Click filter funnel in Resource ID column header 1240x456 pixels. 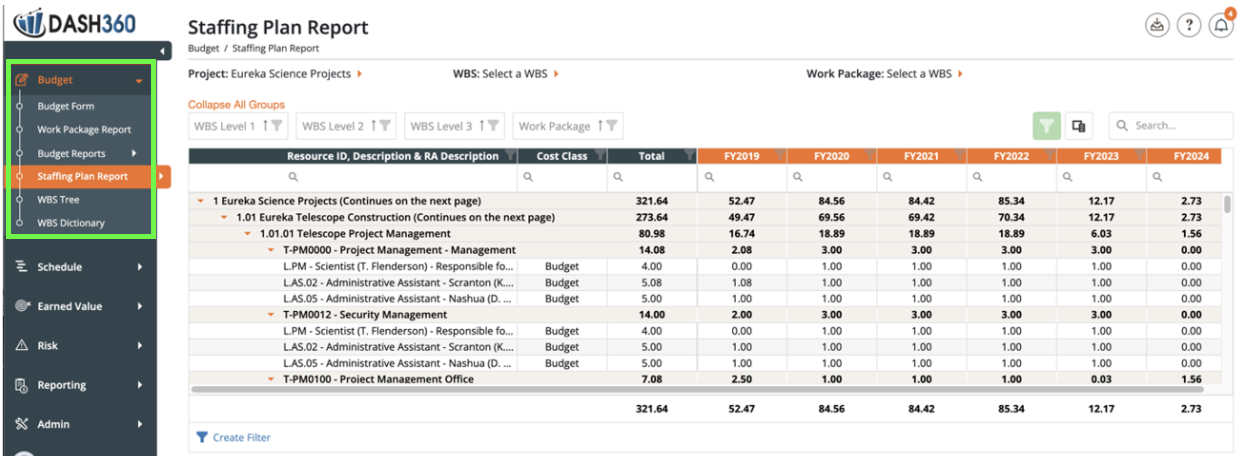pos(510,156)
